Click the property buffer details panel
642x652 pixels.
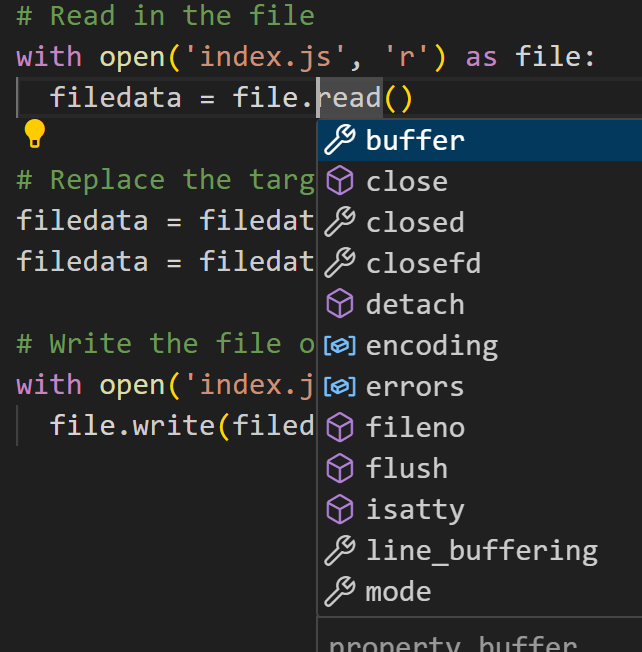coord(480,635)
